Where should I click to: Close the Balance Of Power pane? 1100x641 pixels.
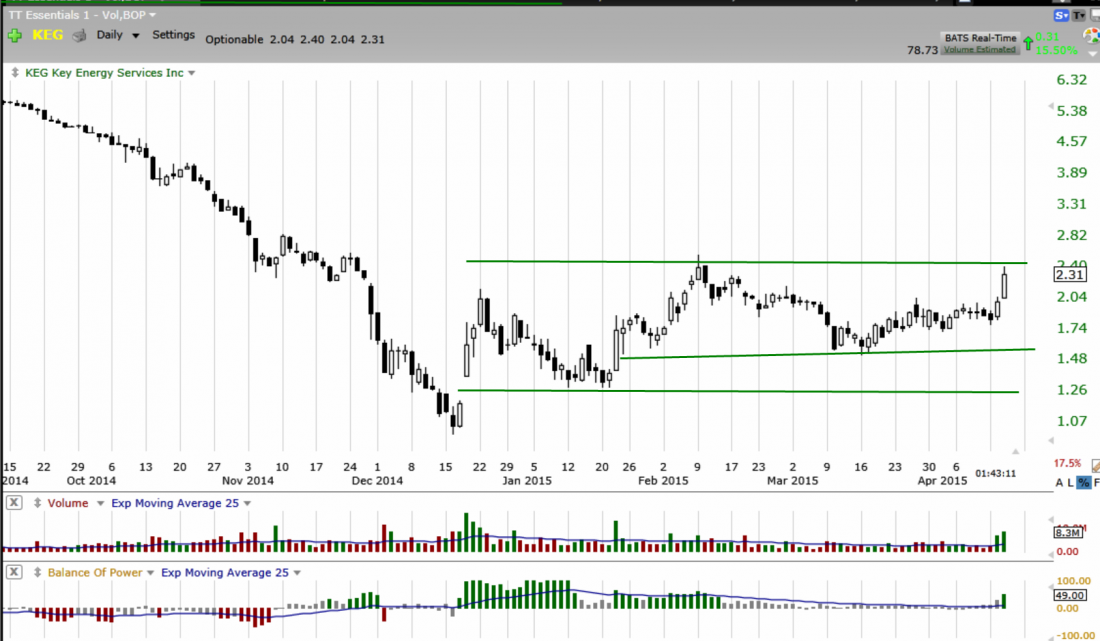pos(15,573)
